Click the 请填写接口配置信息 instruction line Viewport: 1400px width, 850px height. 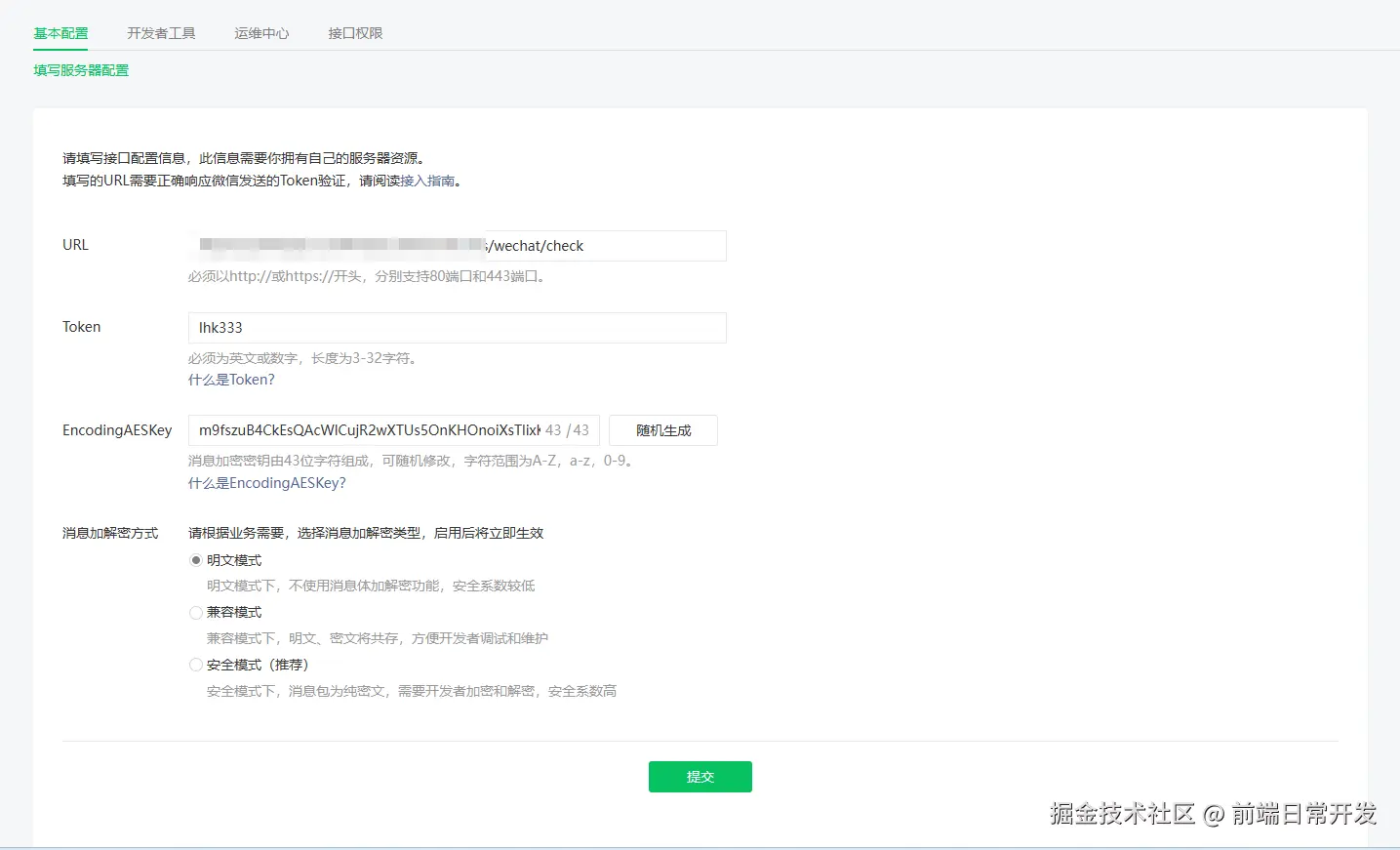point(244,158)
